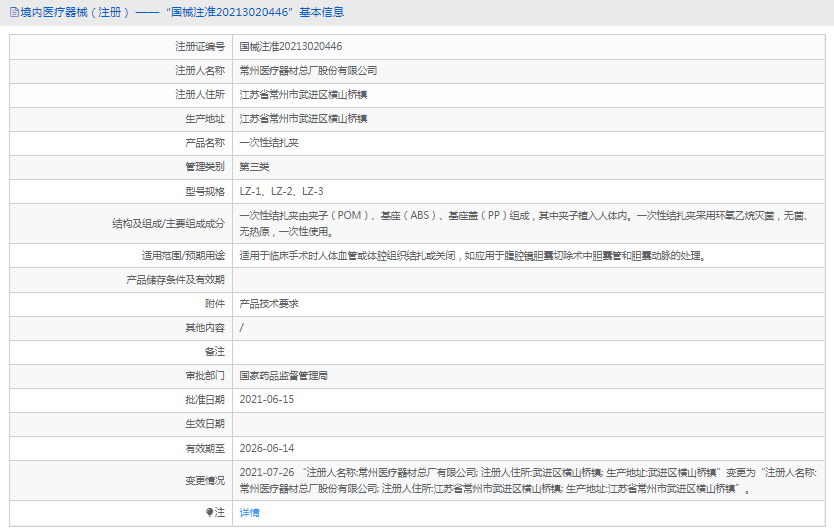Click the bullet icon before 注 label
The width and height of the screenshot is (834, 531).
point(210,512)
